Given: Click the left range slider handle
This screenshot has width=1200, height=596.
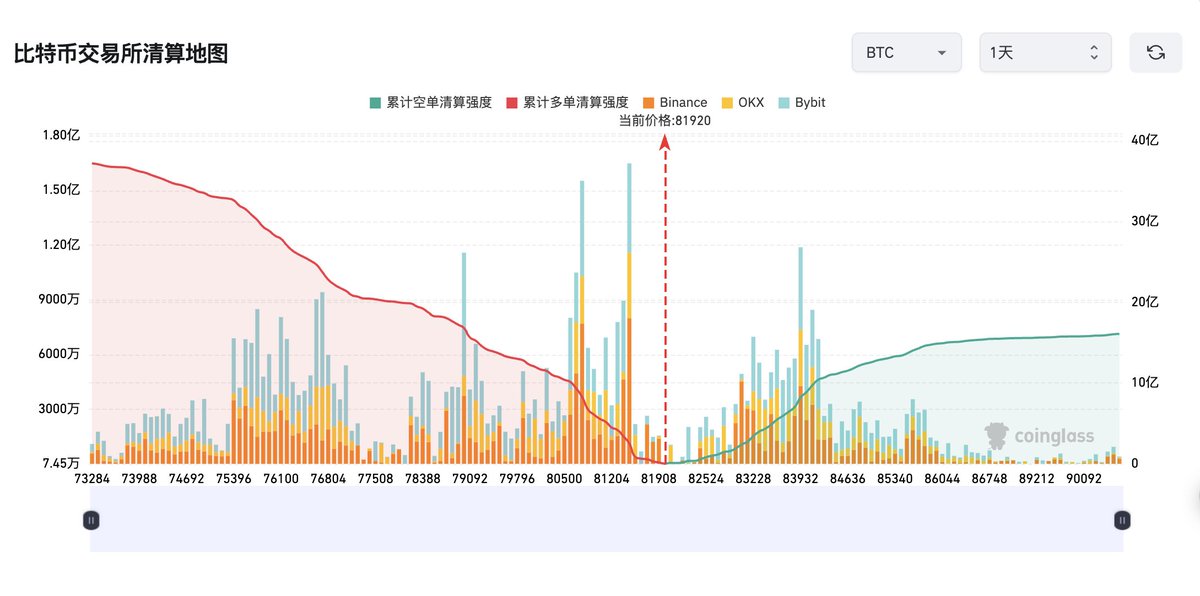Looking at the screenshot, I should pos(91,520).
